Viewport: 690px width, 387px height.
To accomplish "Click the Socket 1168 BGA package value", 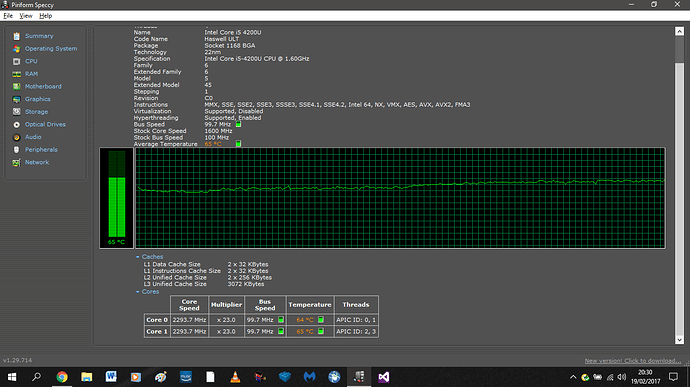I will pyautogui.click(x=230, y=45).
